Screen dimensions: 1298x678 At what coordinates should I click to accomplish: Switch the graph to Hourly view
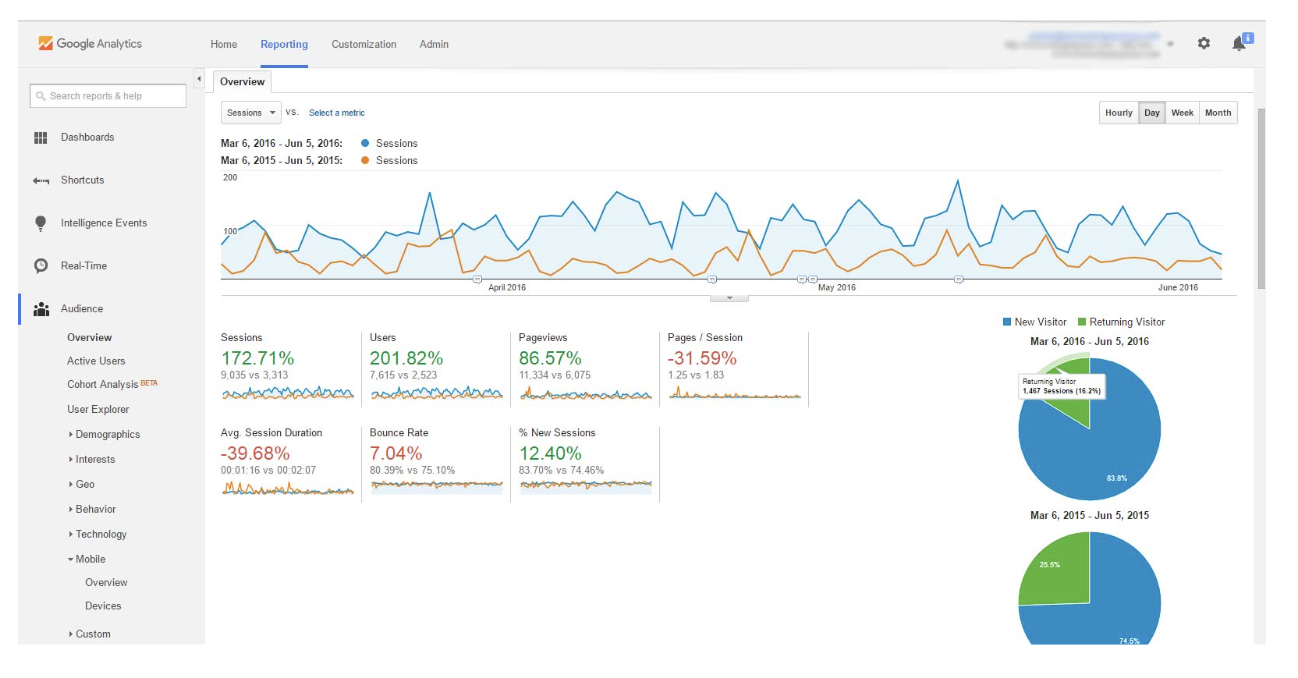(1119, 112)
